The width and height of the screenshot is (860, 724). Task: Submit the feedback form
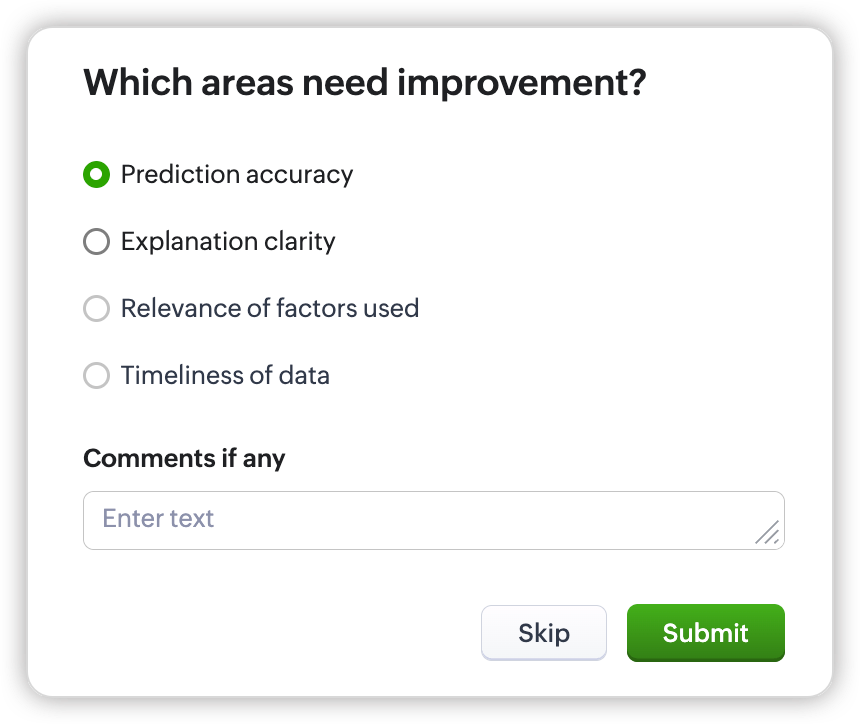(x=705, y=633)
